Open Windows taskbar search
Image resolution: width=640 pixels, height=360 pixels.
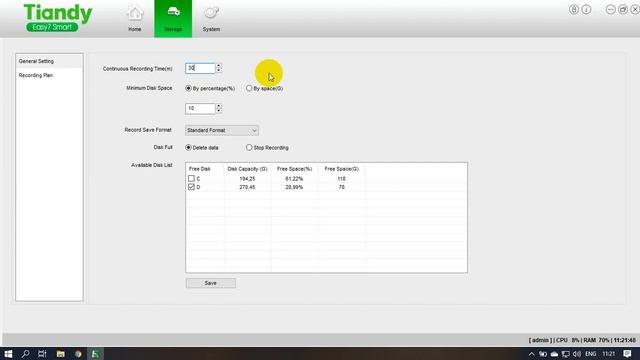[25, 354]
